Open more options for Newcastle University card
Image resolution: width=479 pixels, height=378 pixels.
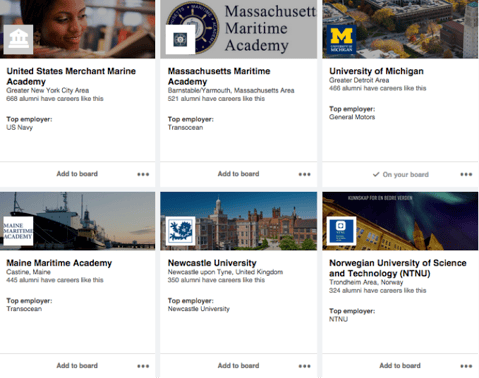(305, 366)
